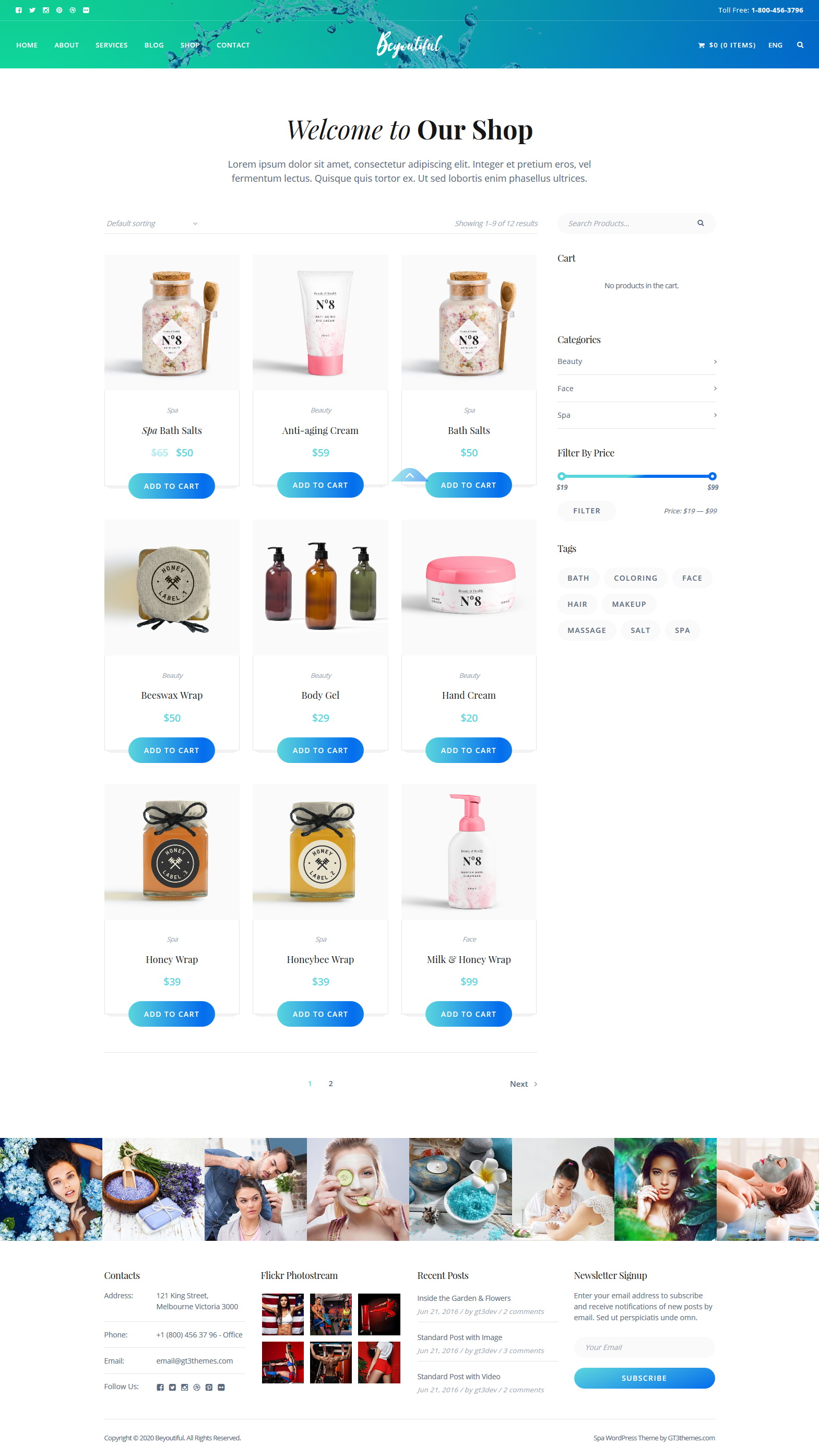Click the scroll-to-top arrow icon
Screen dimensions: 819x1456
[x=409, y=475]
